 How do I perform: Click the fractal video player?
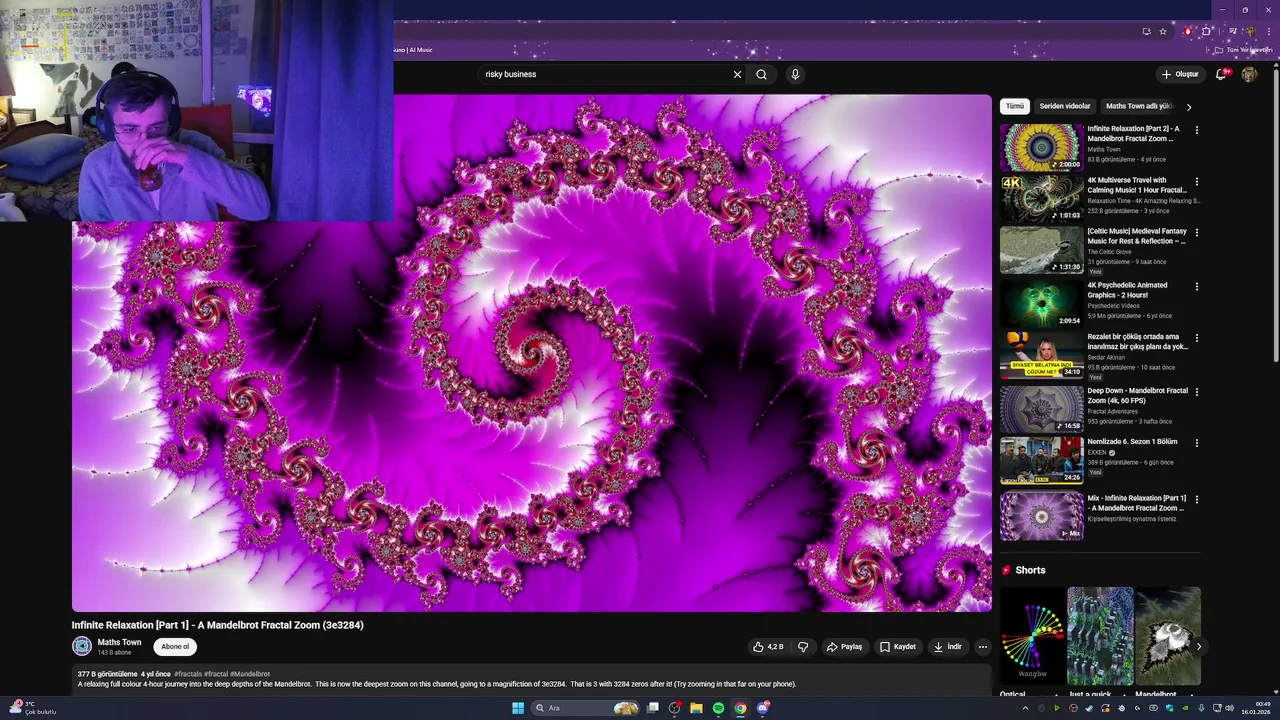click(531, 353)
